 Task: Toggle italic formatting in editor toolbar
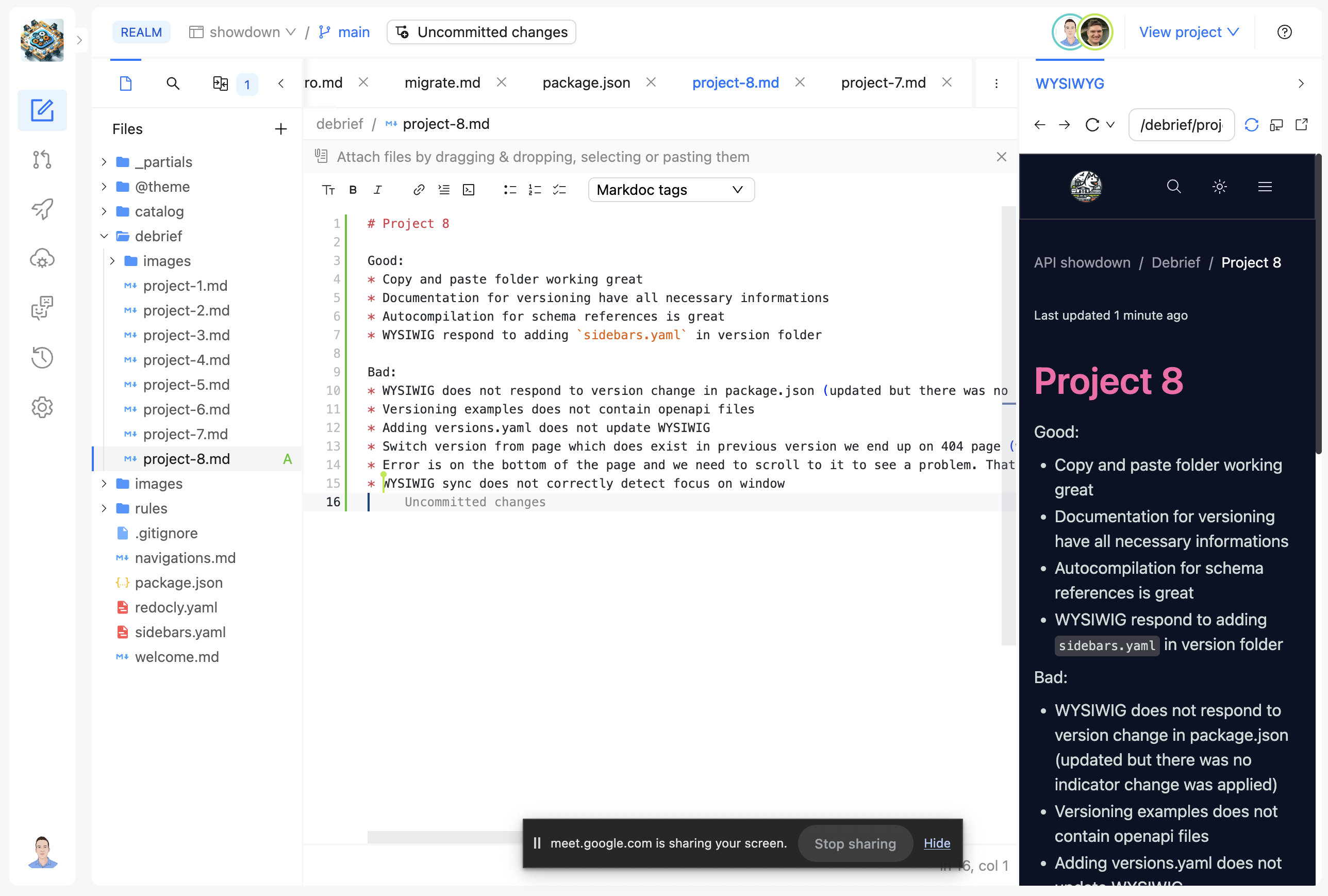pyautogui.click(x=378, y=190)
